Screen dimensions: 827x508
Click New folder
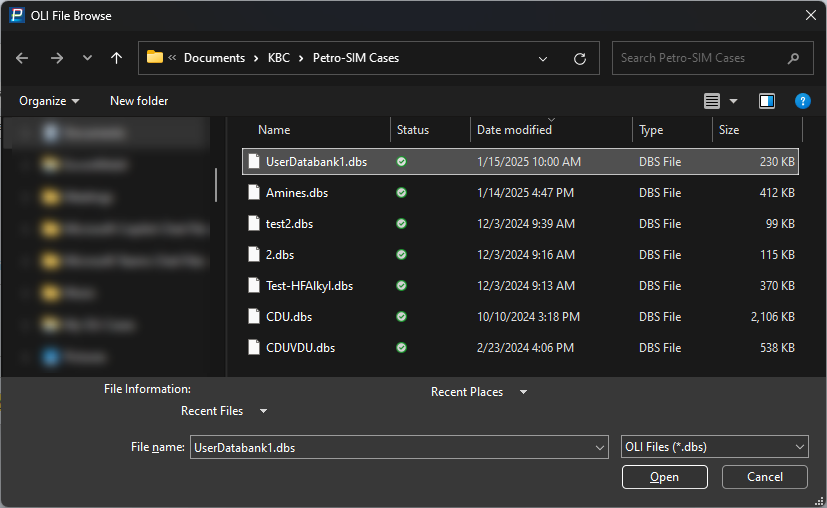pyautogui.click(x=139, y=101)
